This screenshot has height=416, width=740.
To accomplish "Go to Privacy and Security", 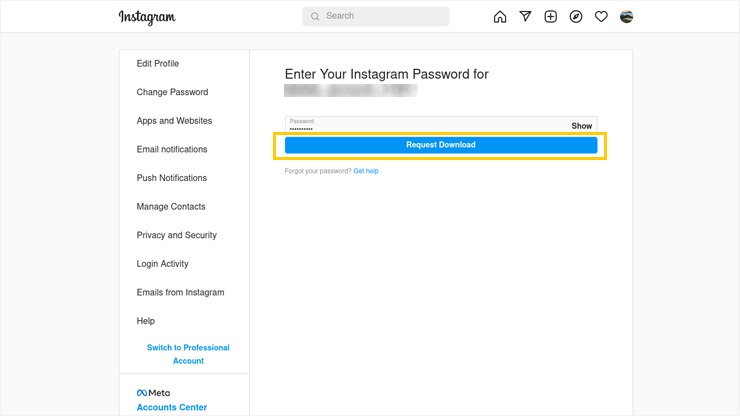I will coord(177,235).
